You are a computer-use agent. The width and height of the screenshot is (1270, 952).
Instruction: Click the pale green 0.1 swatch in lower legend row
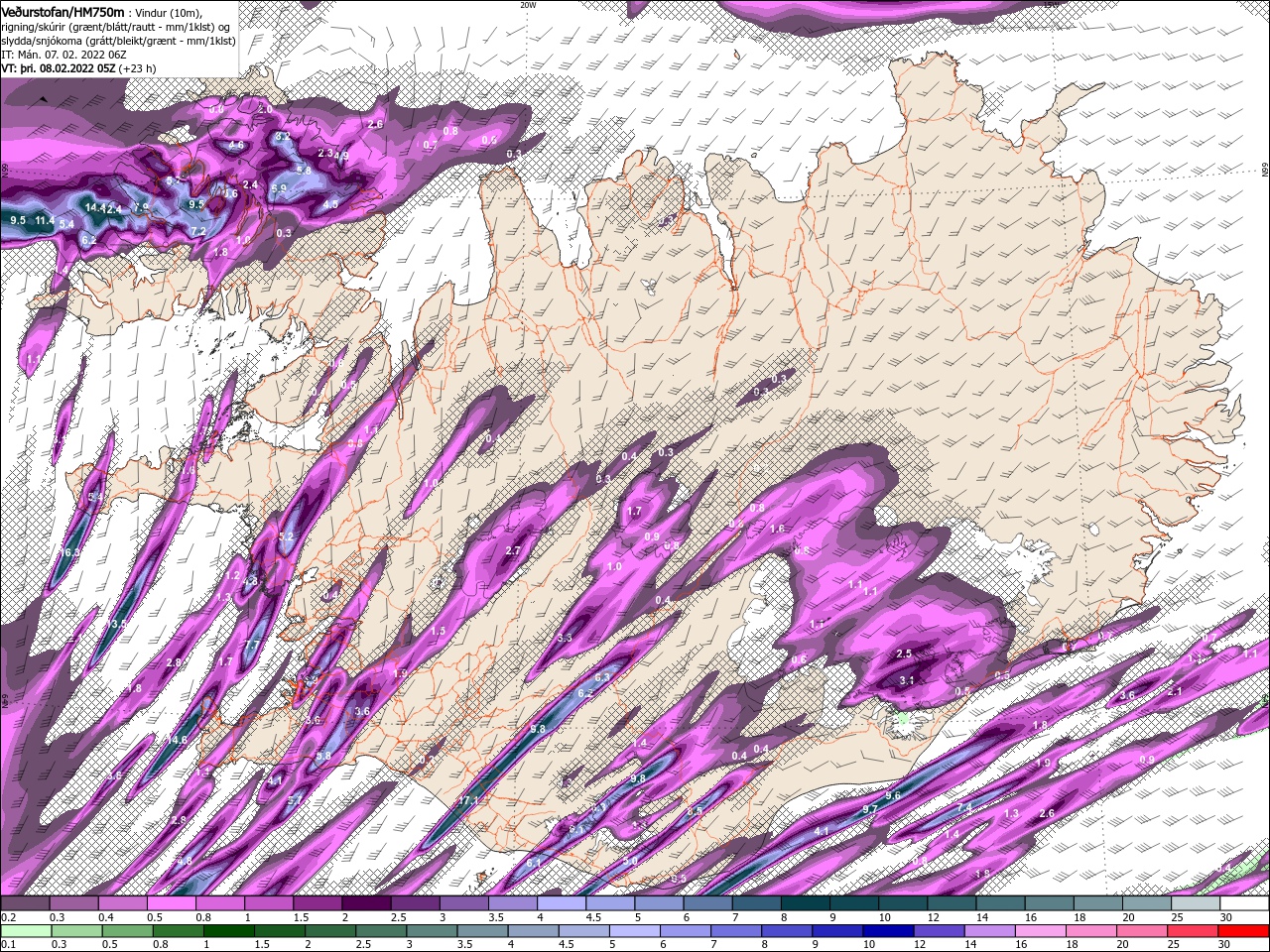point(25,931)
